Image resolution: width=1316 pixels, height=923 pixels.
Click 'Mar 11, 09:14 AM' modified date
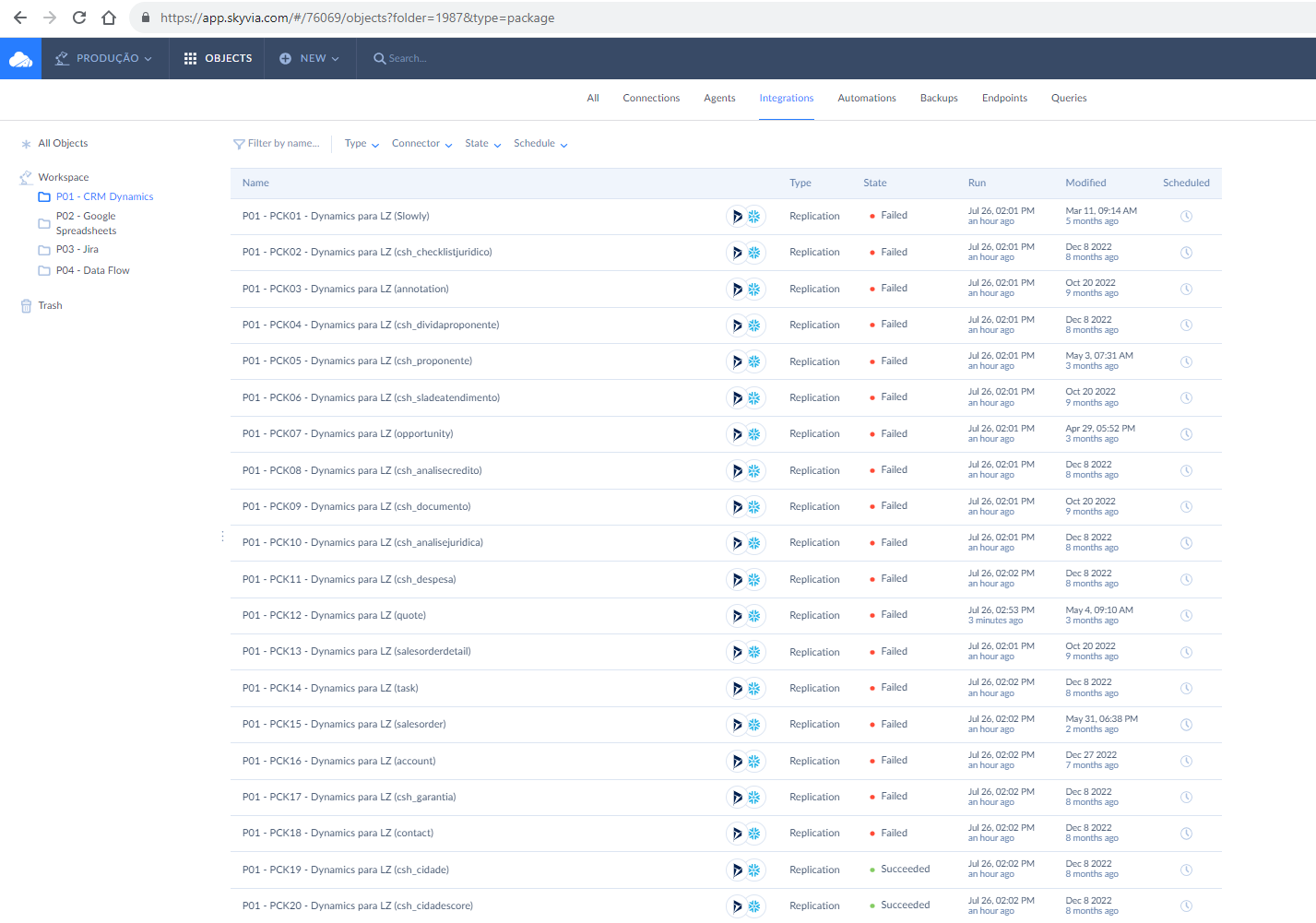pyautogui.click(x=1101, y=211)
